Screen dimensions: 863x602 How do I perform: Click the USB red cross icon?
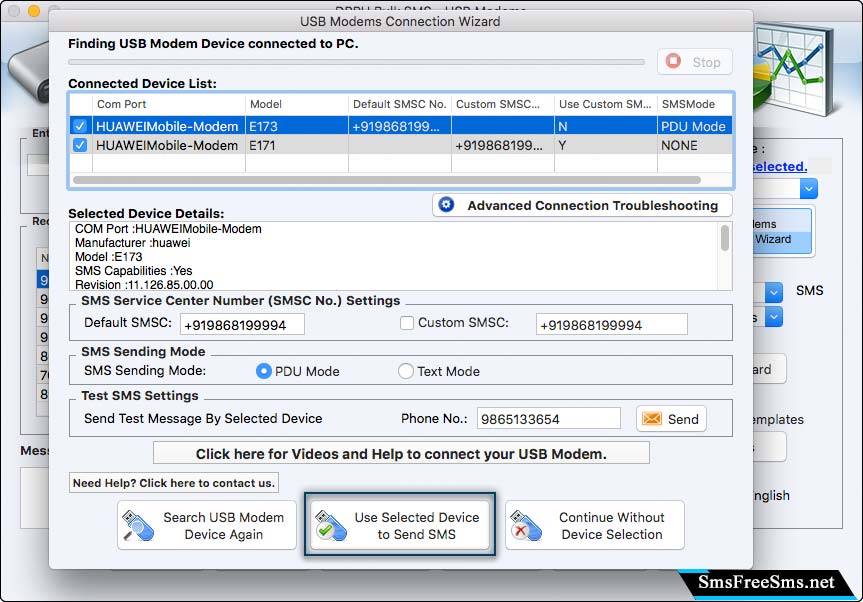[526, 526]
